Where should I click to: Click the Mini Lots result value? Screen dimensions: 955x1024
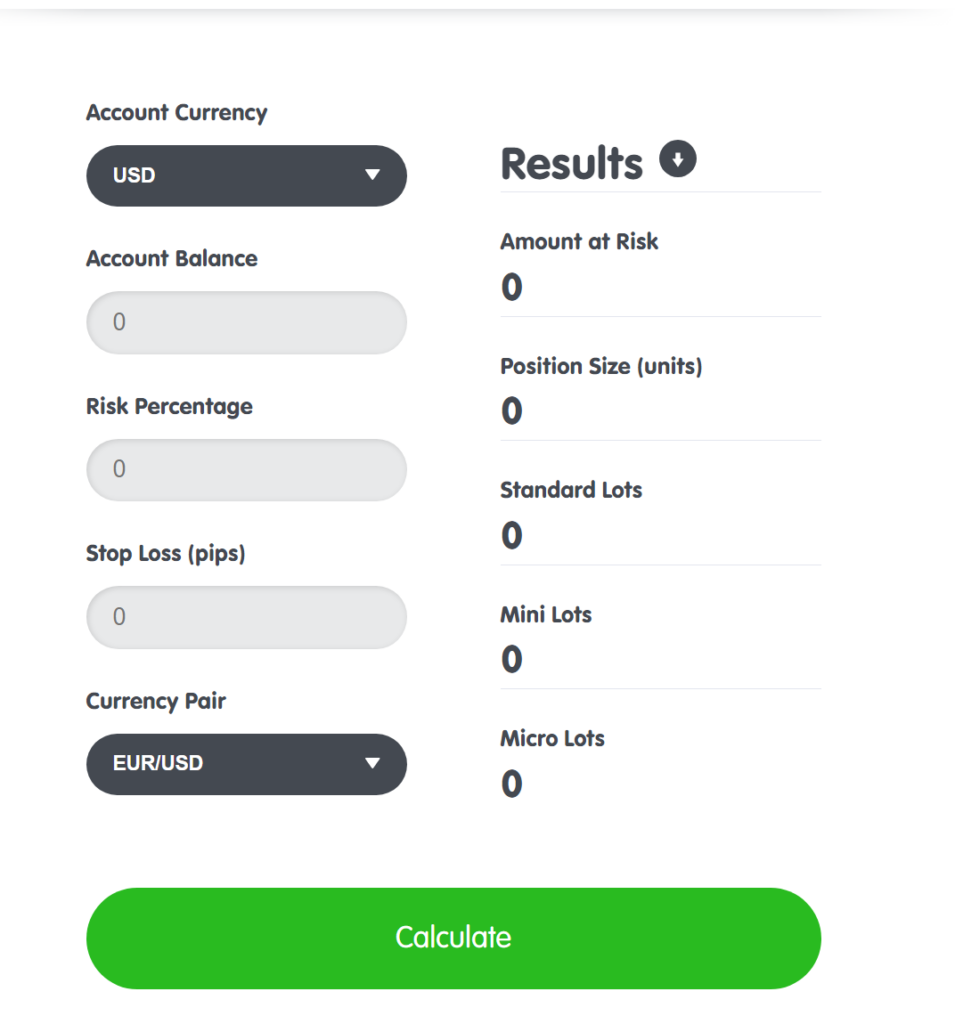click(x=512, y=660)
